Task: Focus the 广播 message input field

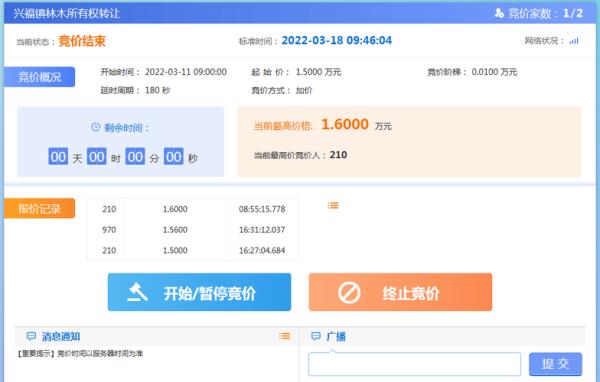Action: (414, 364)
